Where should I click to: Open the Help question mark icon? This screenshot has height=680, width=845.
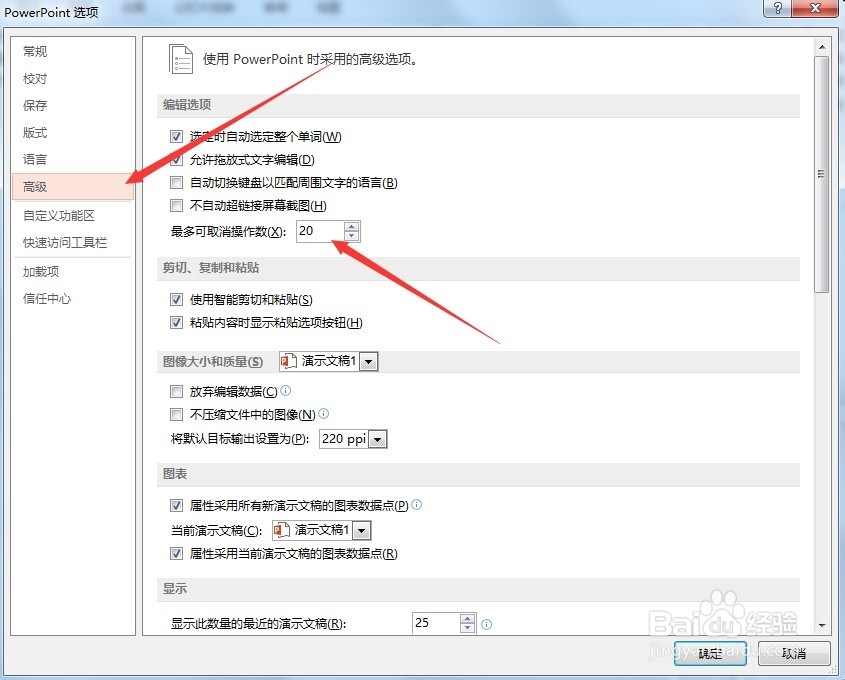tap(778, 8)
